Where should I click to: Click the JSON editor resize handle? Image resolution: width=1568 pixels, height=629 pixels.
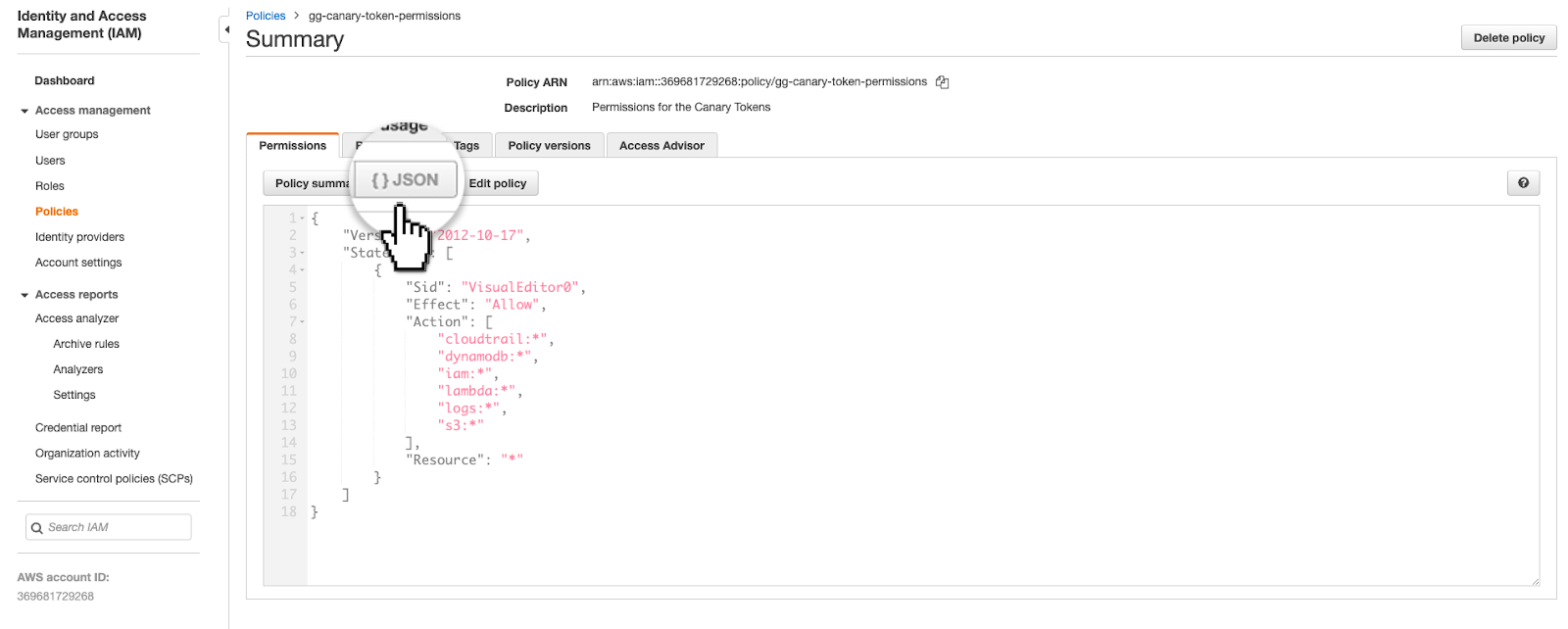1535,581
